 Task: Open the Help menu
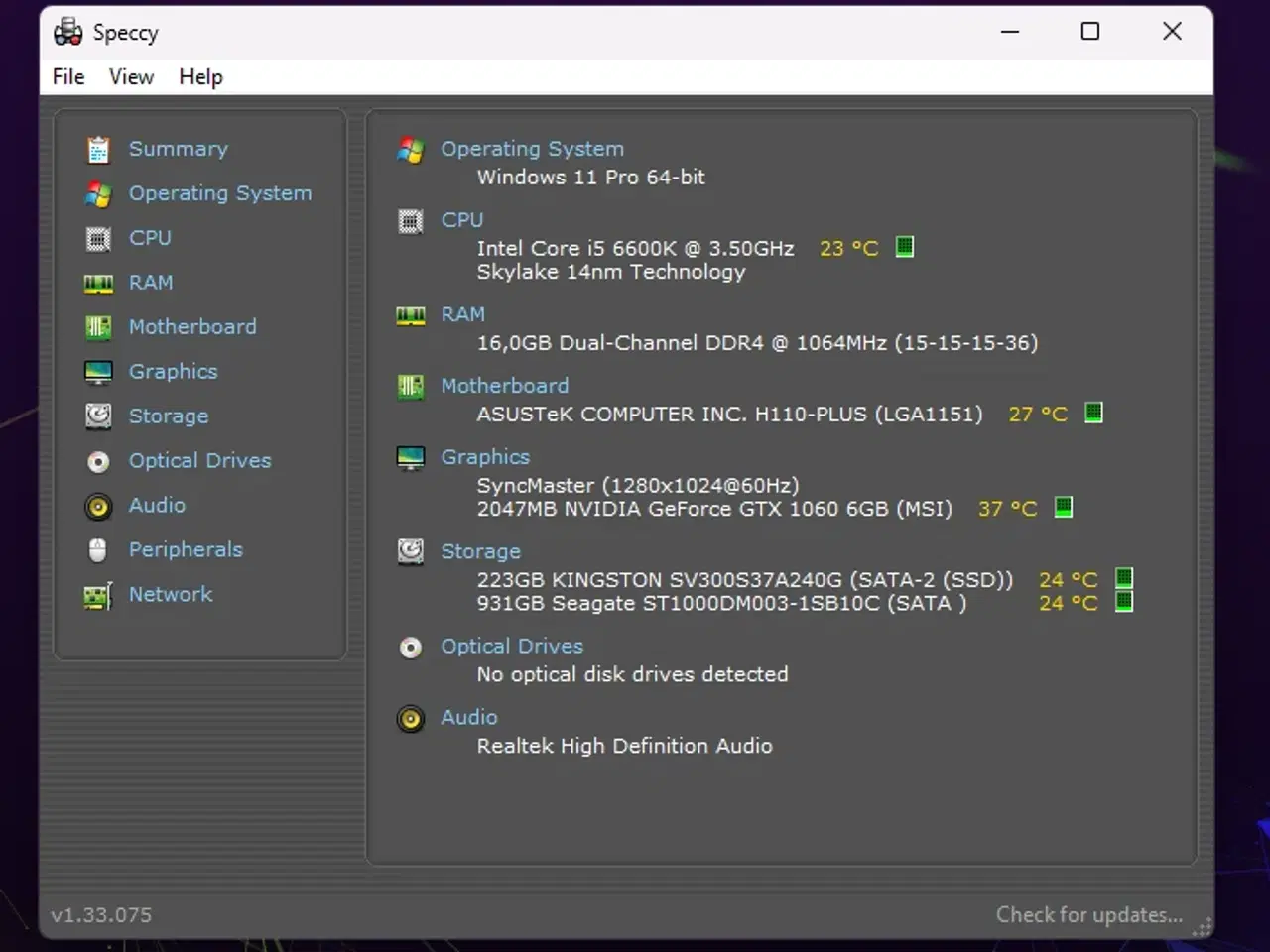200,77
